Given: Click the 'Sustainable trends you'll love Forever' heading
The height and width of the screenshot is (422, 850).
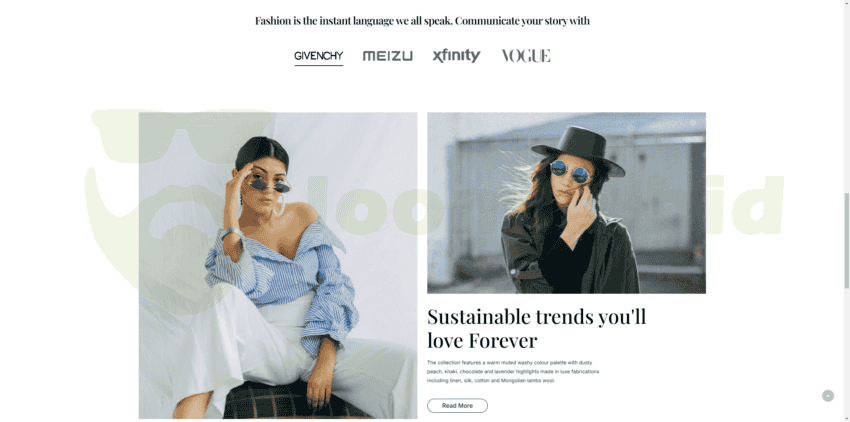Looking at the screenshot, I should (x=537, y=328).
